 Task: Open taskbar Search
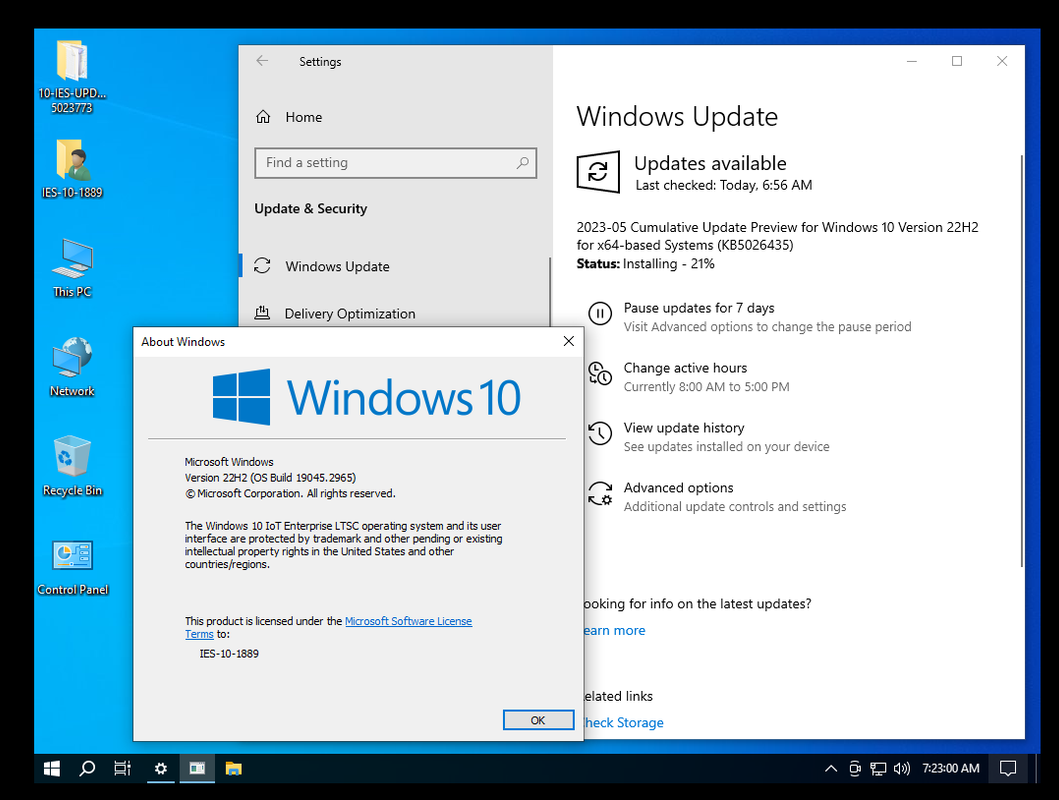pyautogui.click(x=87, y=768)
